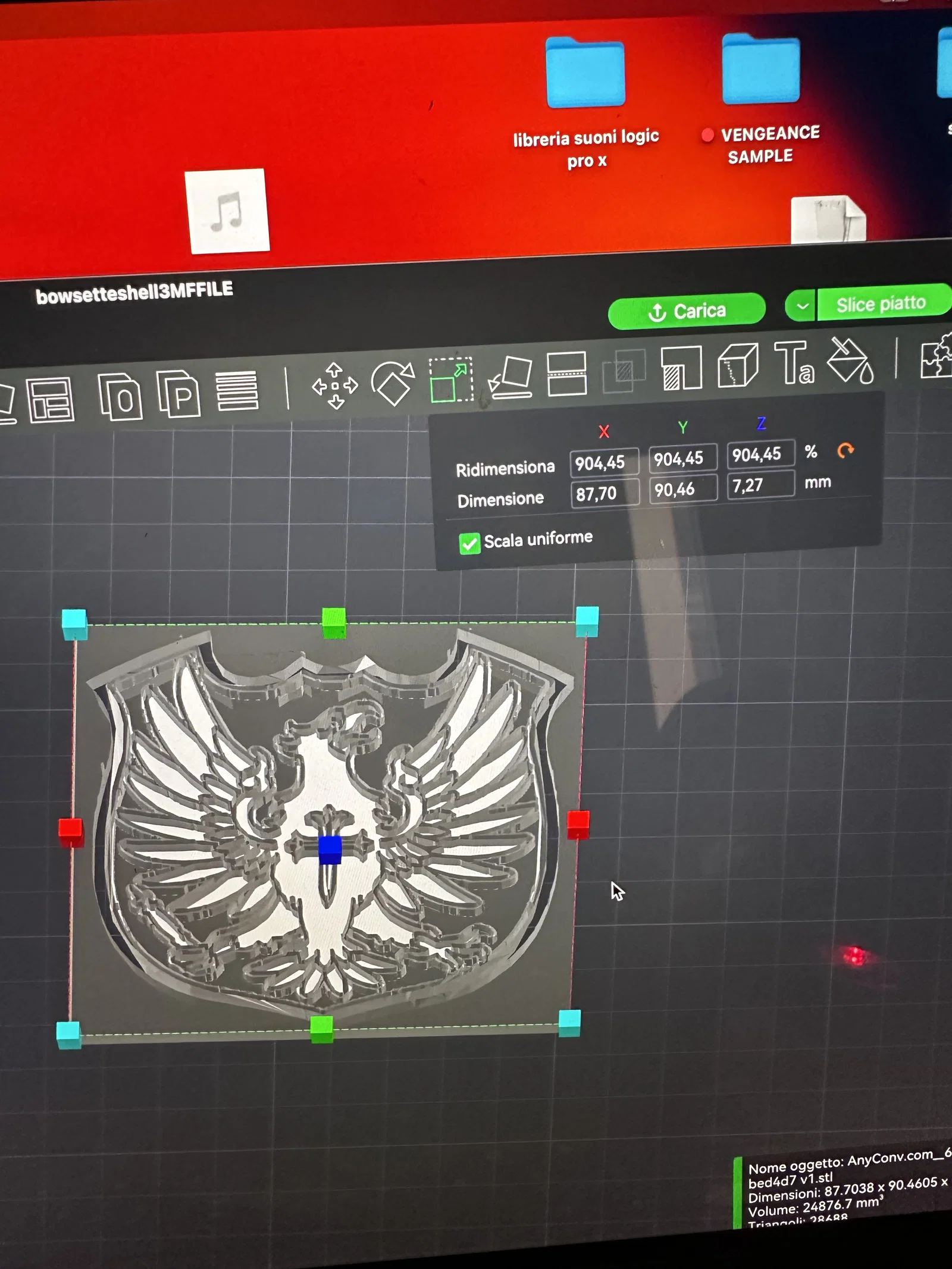Open the Assembly view puzzle icon

click(x=936, y=356)
